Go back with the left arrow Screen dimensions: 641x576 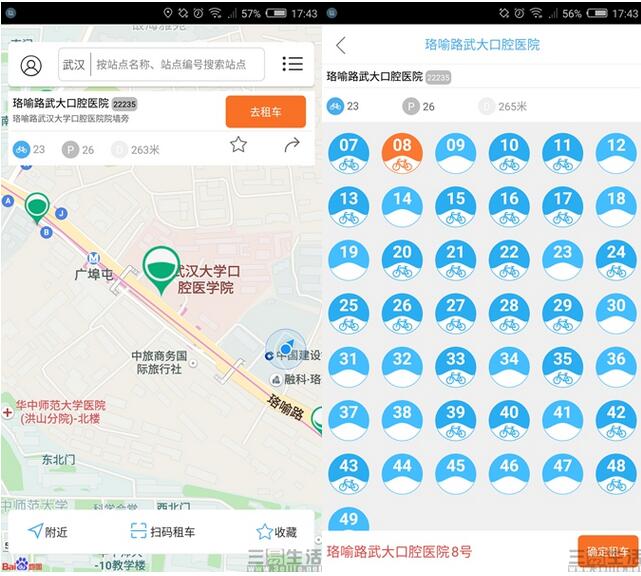[x=341, y=45]
